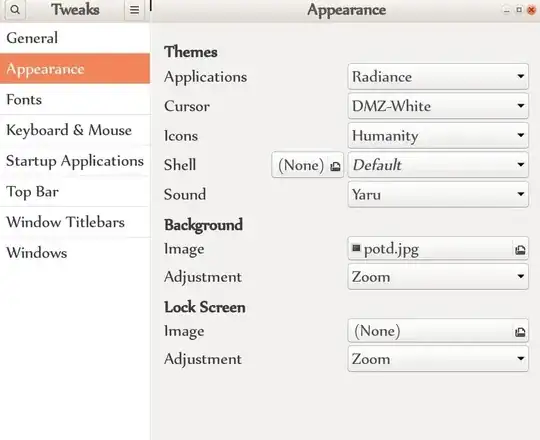Open the hamburger menu next to Tweaks
Viewport: 540px width, 440px height.
[x=134, y=10]
